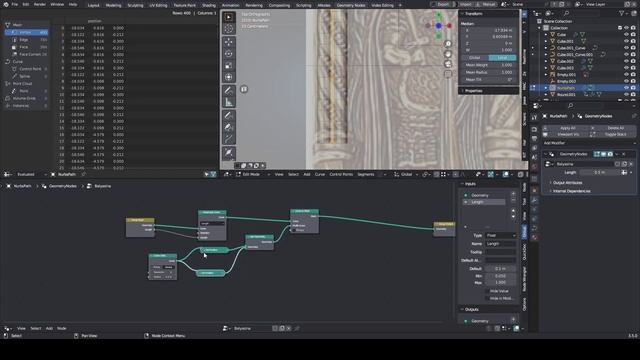Select the Edge domain in spreadsheet sidebar
The height and width of the screenshot is (360, 640).
27,40
